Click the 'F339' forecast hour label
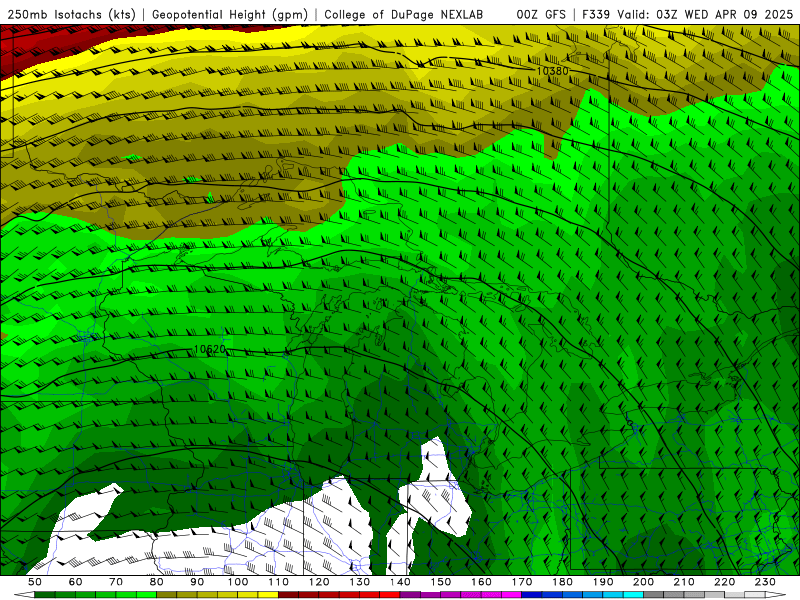Viewport: 800px width, 600px height. pos(596,15)
